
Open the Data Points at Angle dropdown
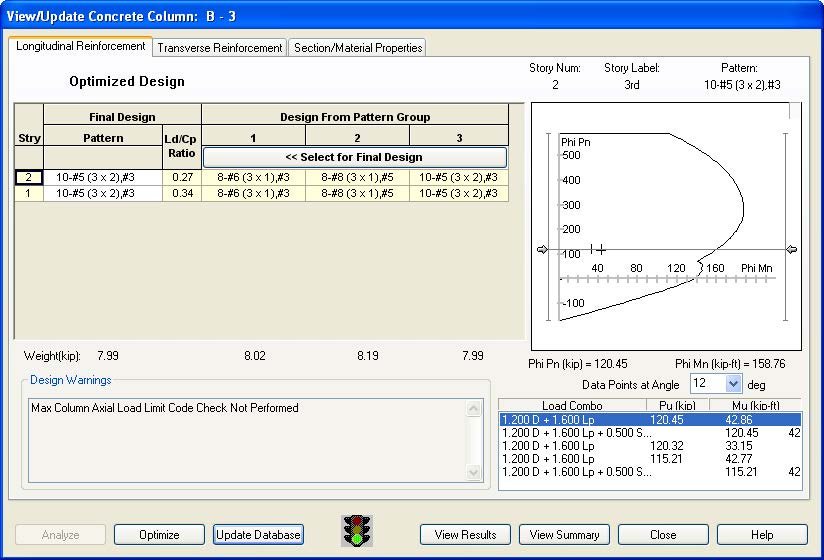pyautogui.click(x=734, y=384)
